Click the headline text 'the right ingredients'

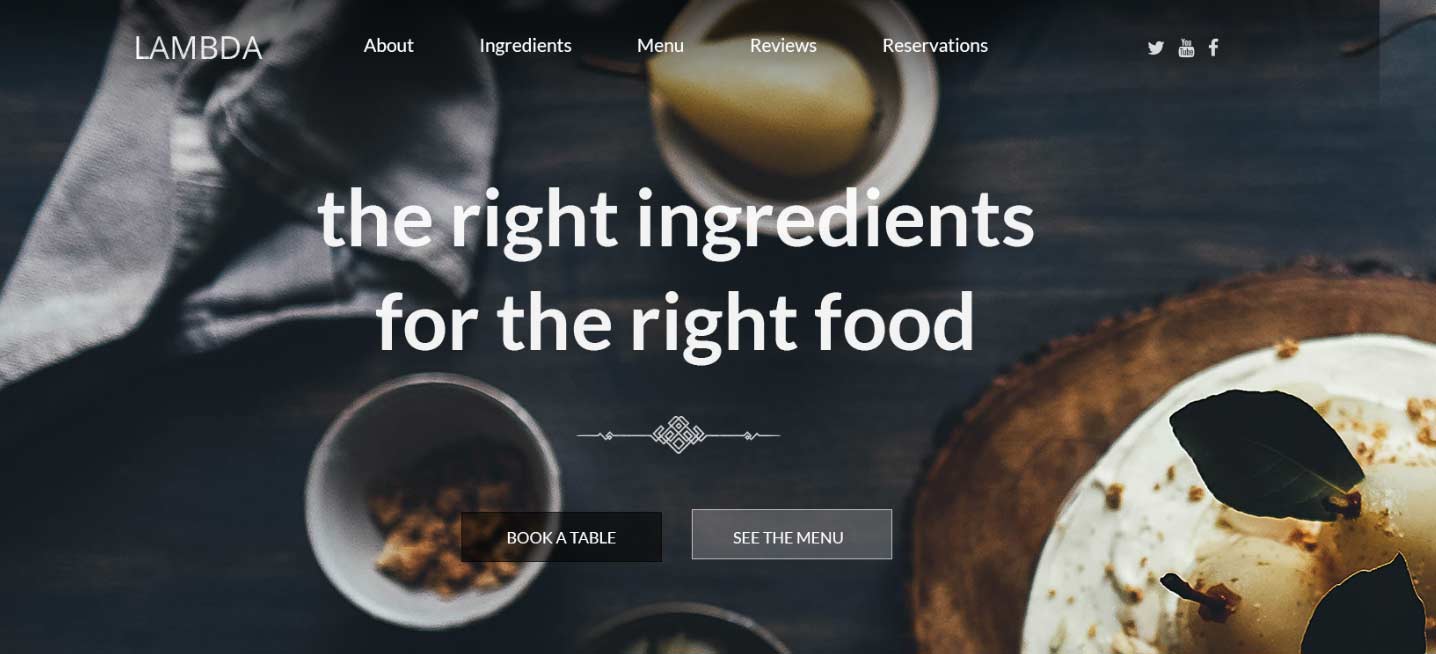pyautogui.click(x=676, y=220)
